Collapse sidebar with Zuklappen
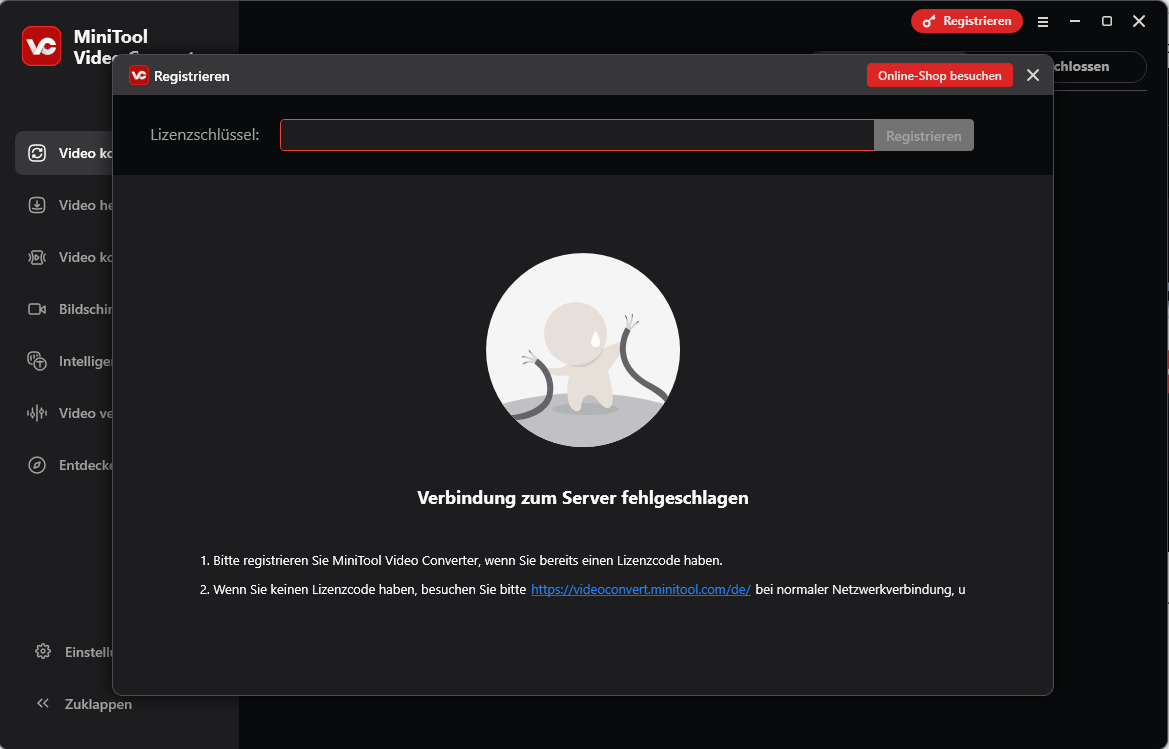 click(x=84, y=704)
